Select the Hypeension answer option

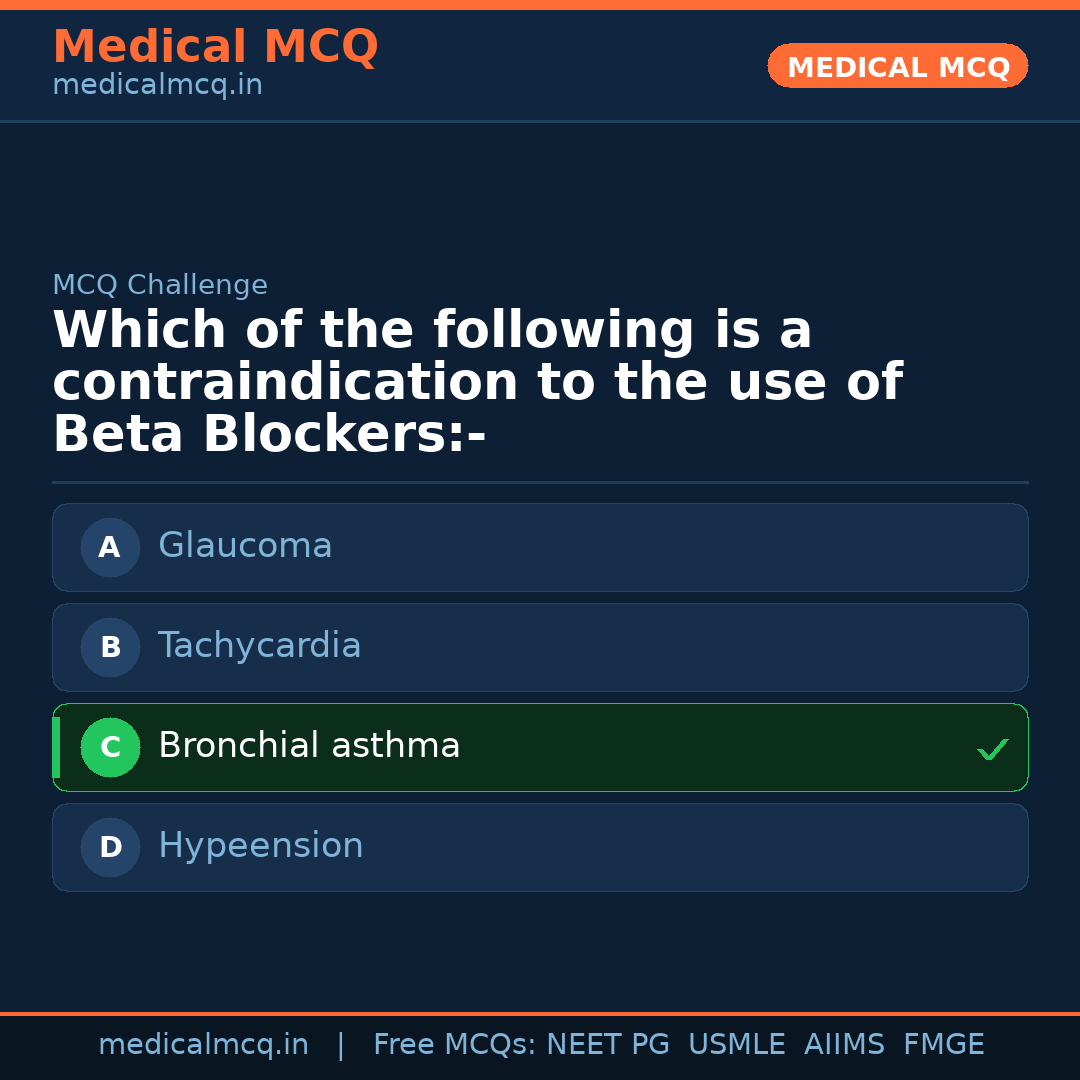540,847
